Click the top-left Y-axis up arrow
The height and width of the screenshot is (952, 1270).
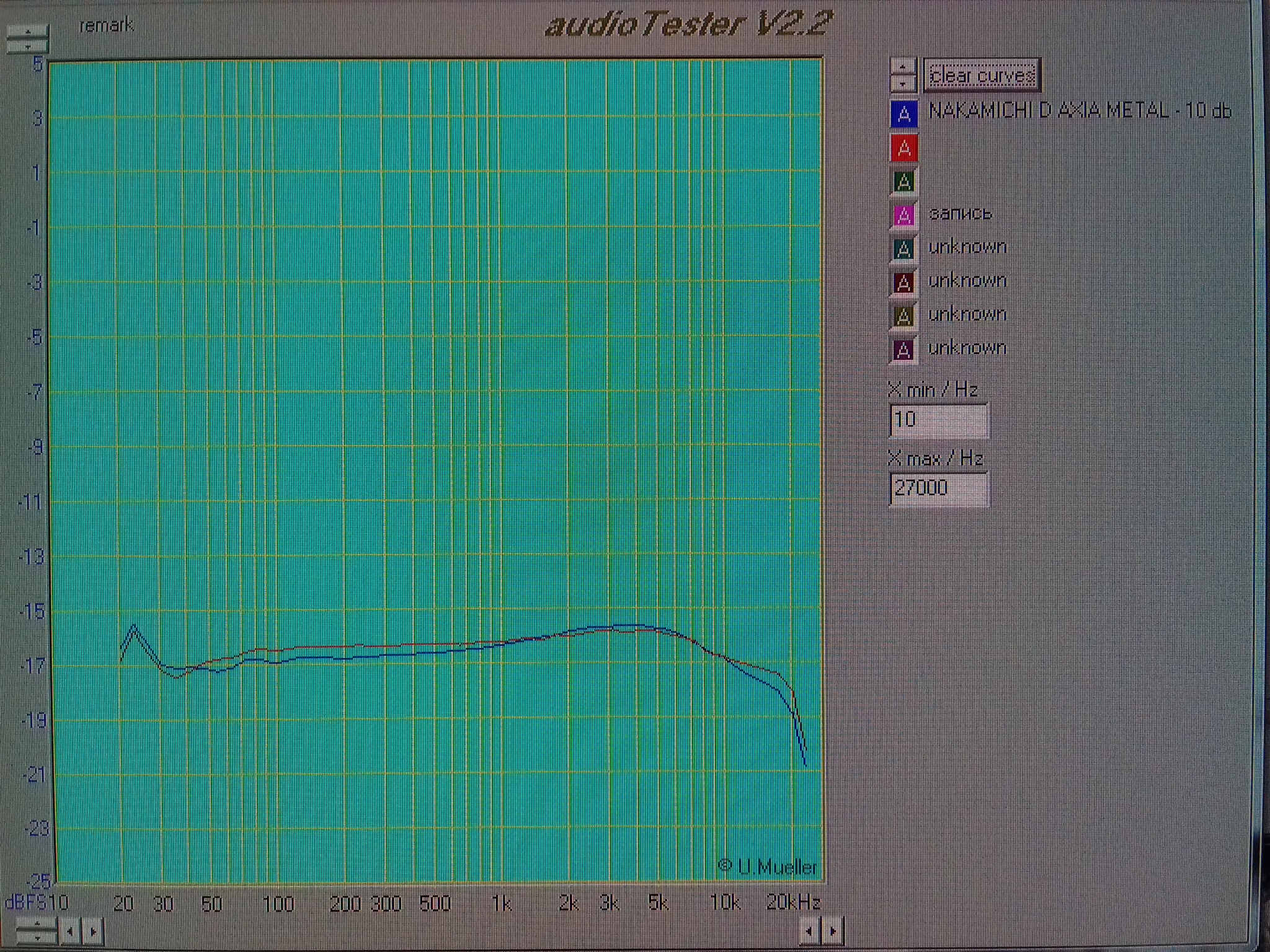(27, 31)
